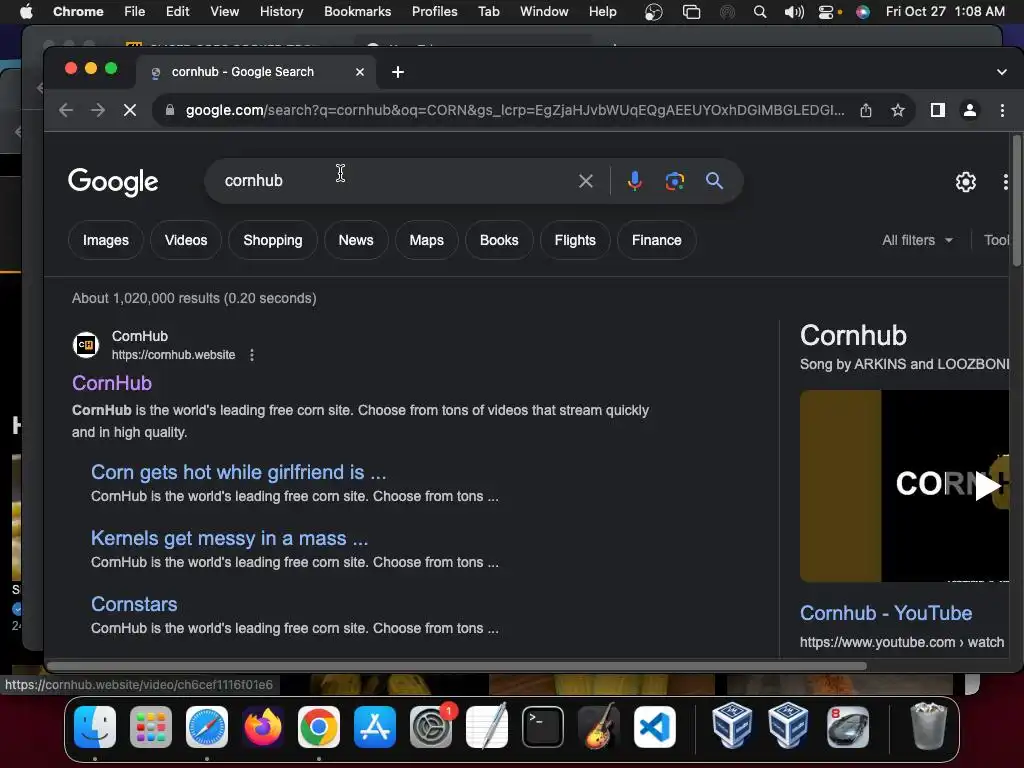Click the horizontal scrollbar at page bottom

pyautogui.click(x=457, y=666)
